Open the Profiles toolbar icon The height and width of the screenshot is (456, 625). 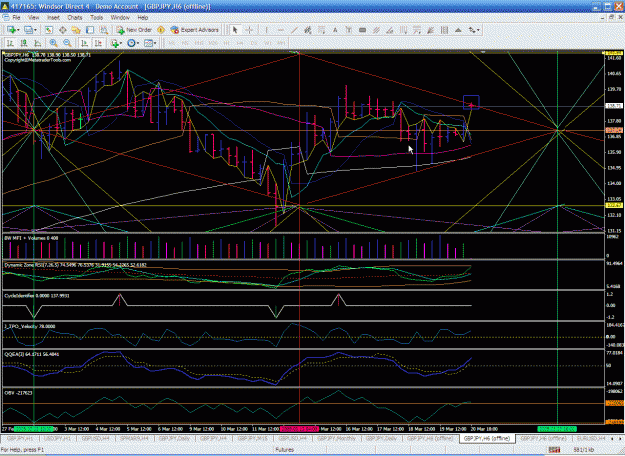[28, 30]
